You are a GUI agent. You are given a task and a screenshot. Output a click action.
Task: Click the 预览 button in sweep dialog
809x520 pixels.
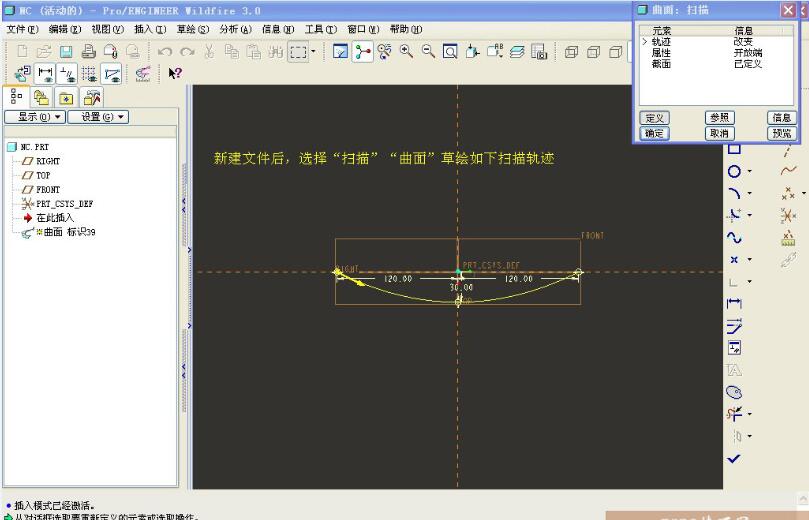tap(782, 134)
